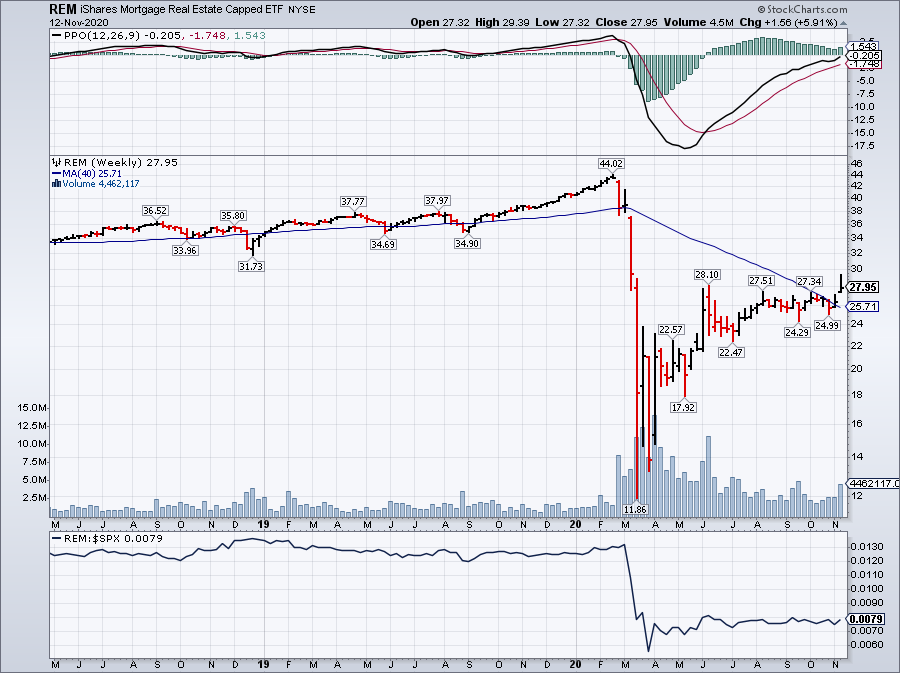The height and width of the screenshot is (673, 900).
Task: Click the volume bars icon beside Volume 4,462,117
Action: point(56,184)
